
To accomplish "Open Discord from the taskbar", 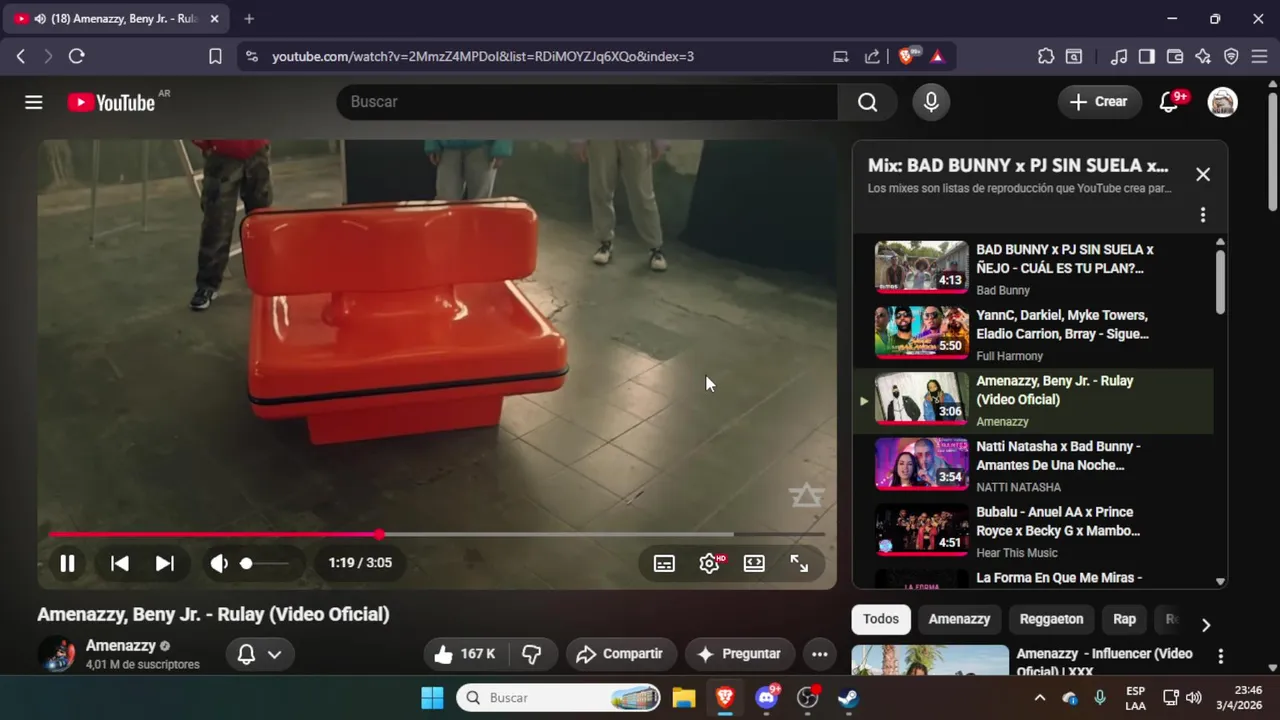I will click(767, 698).
